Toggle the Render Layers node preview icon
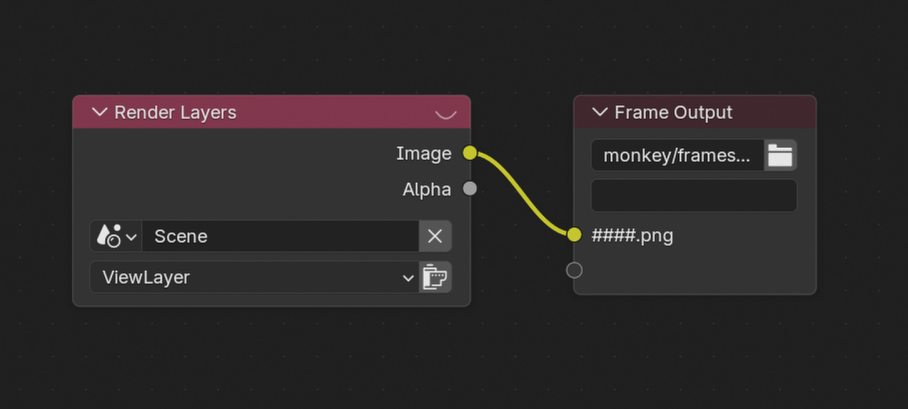The width and height of the screenshot is (908, 409). pos(446,113)
